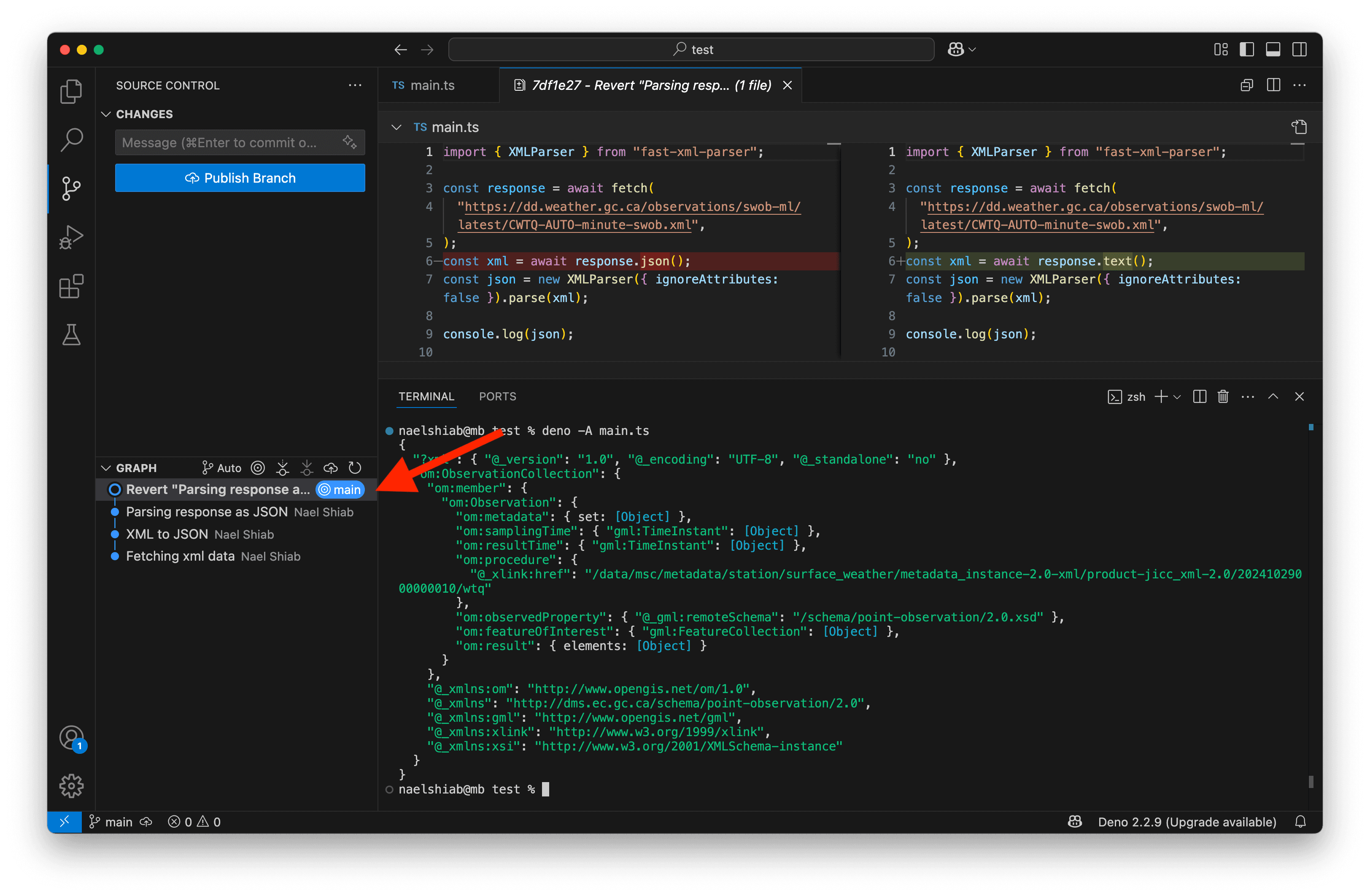Open the terminal launch profile dropdown arrow

pos(1177,397)
